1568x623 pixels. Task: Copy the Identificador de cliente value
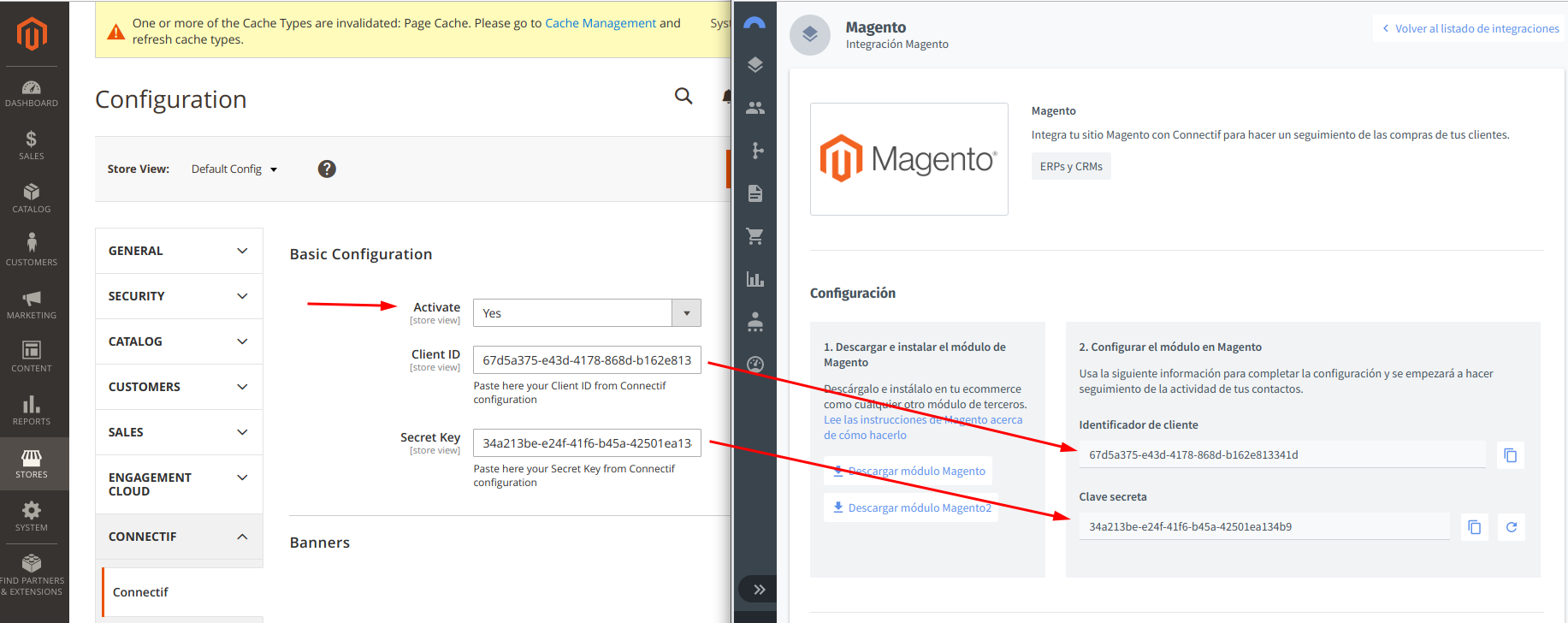(1511, 455)
